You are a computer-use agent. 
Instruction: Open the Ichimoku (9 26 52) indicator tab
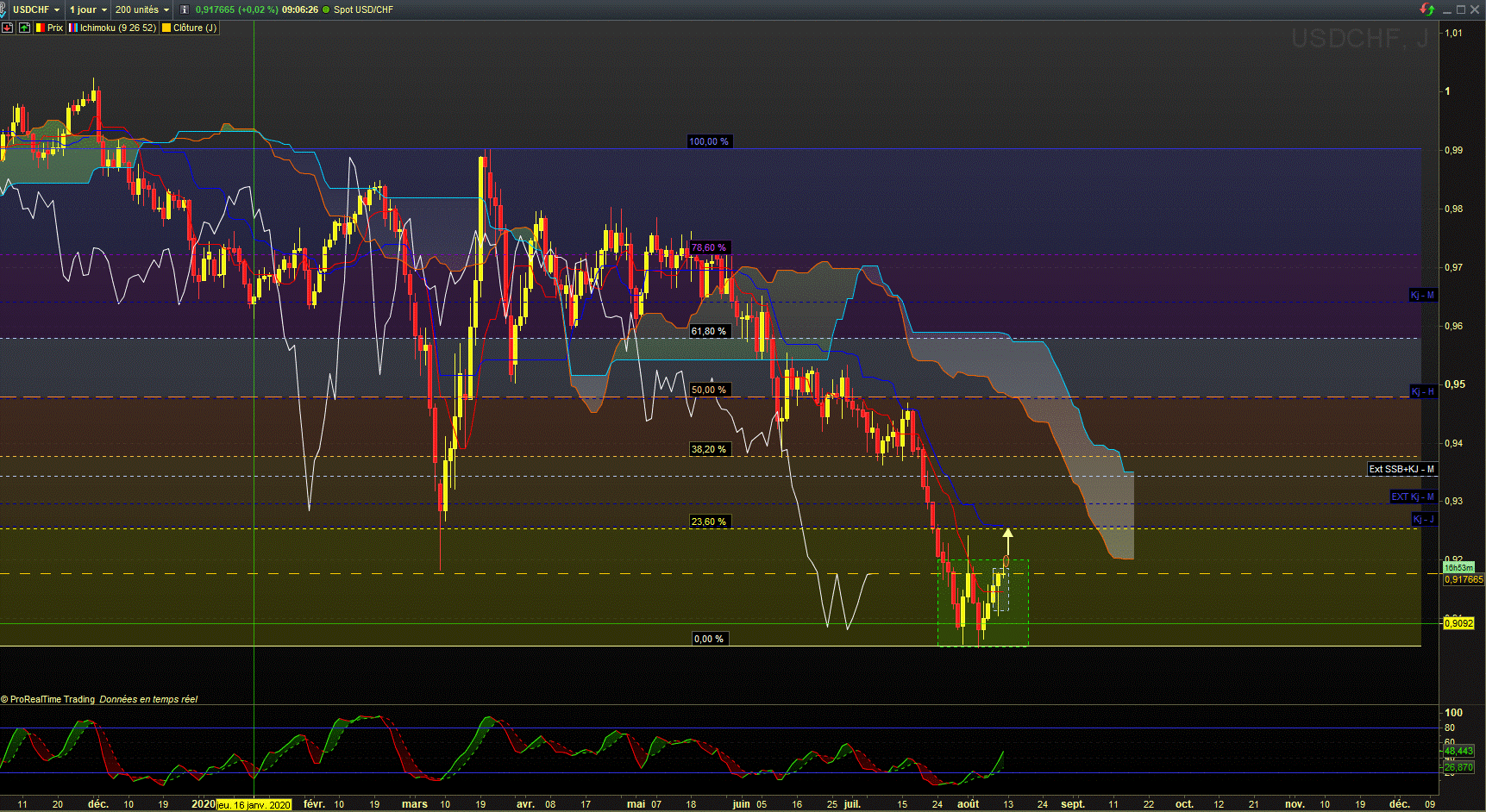click(113, 28)
